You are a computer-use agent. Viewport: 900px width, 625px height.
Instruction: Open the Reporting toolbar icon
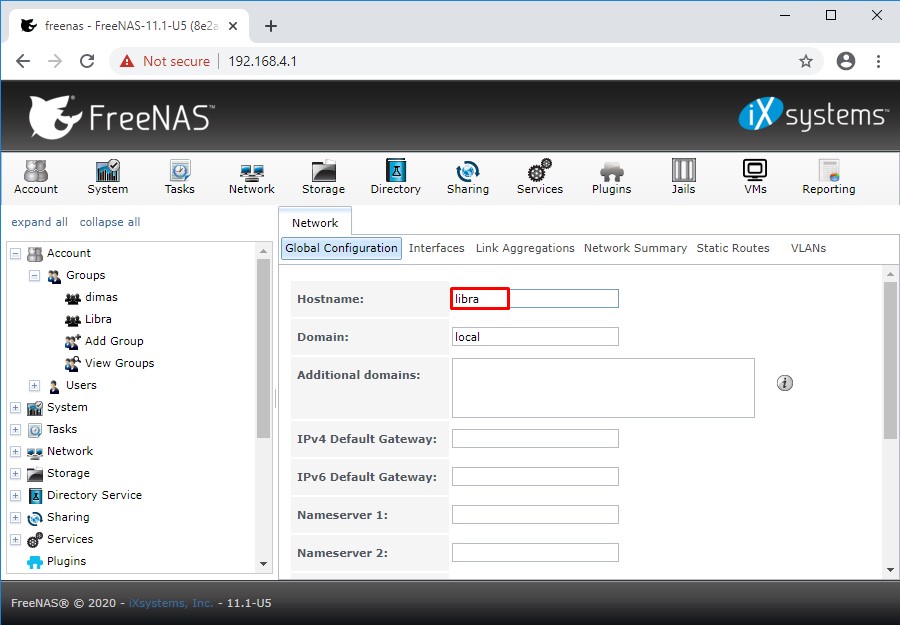click(828, 177)
